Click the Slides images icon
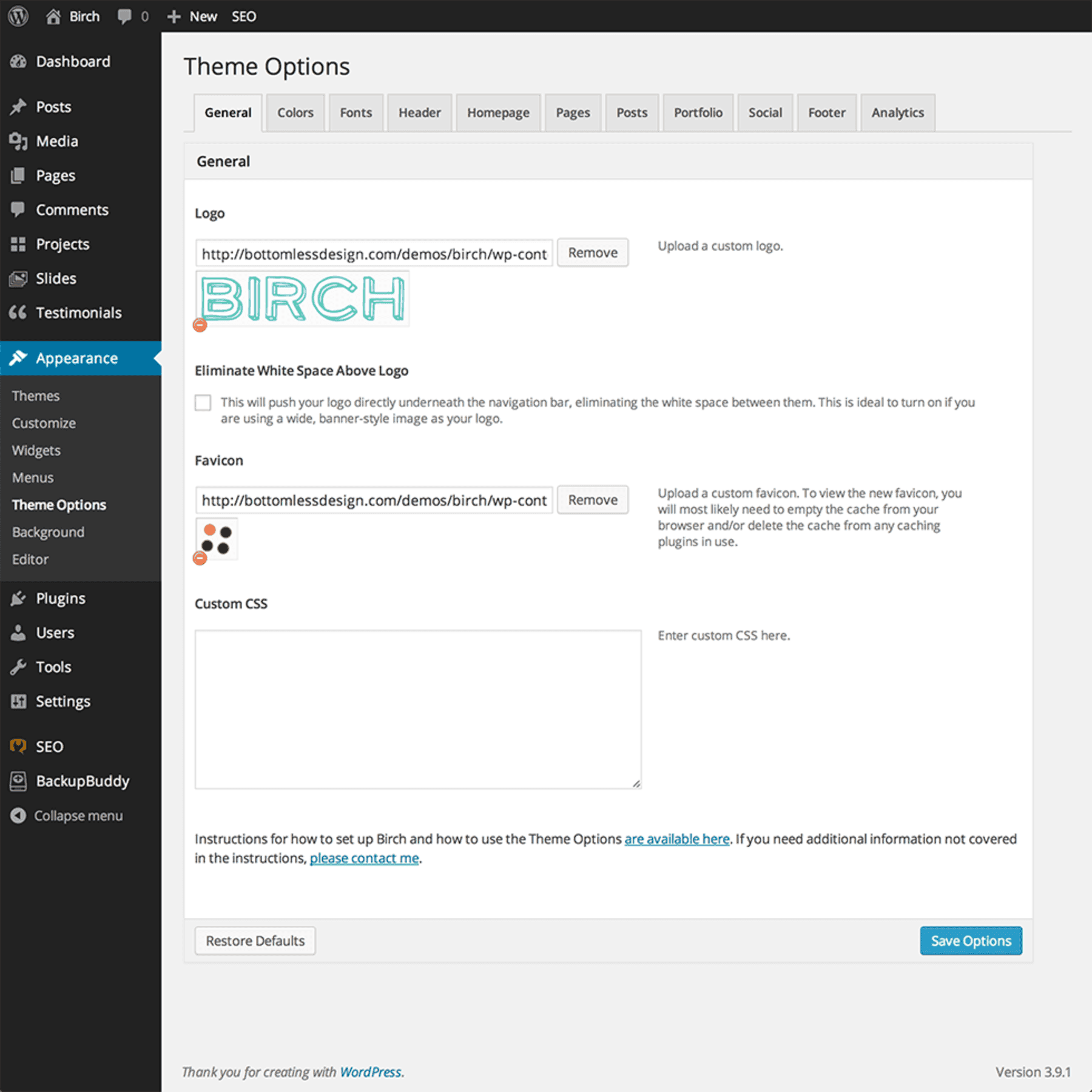 (19, 278)
